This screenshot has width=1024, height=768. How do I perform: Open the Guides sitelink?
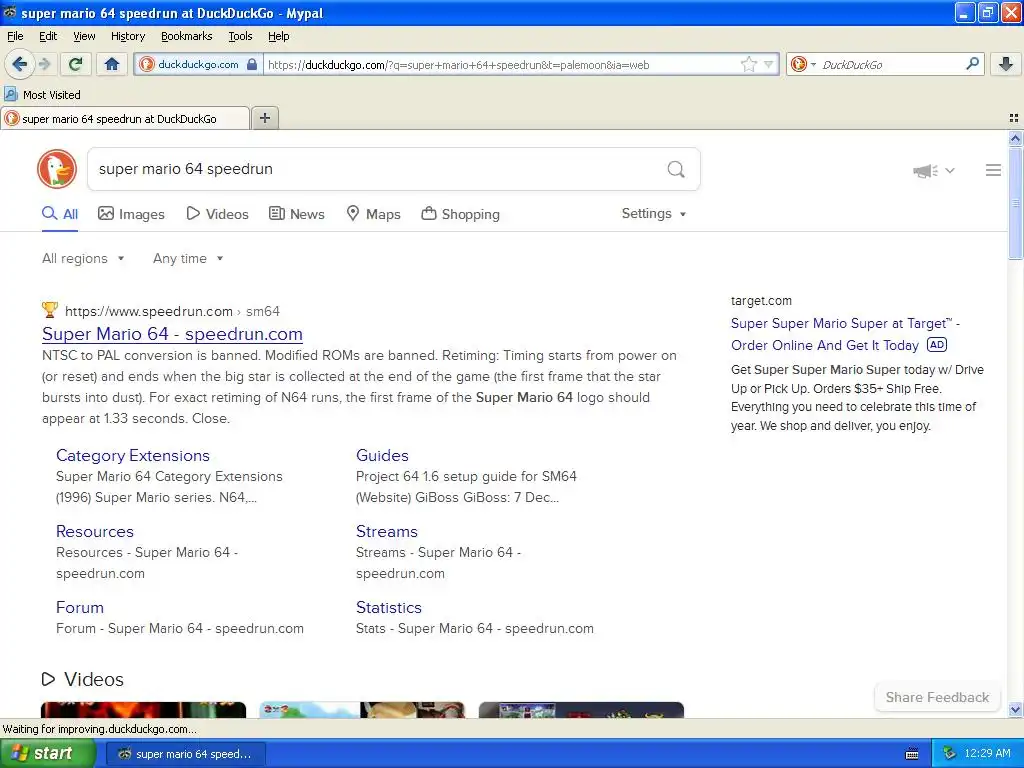(x=382, y=455)
